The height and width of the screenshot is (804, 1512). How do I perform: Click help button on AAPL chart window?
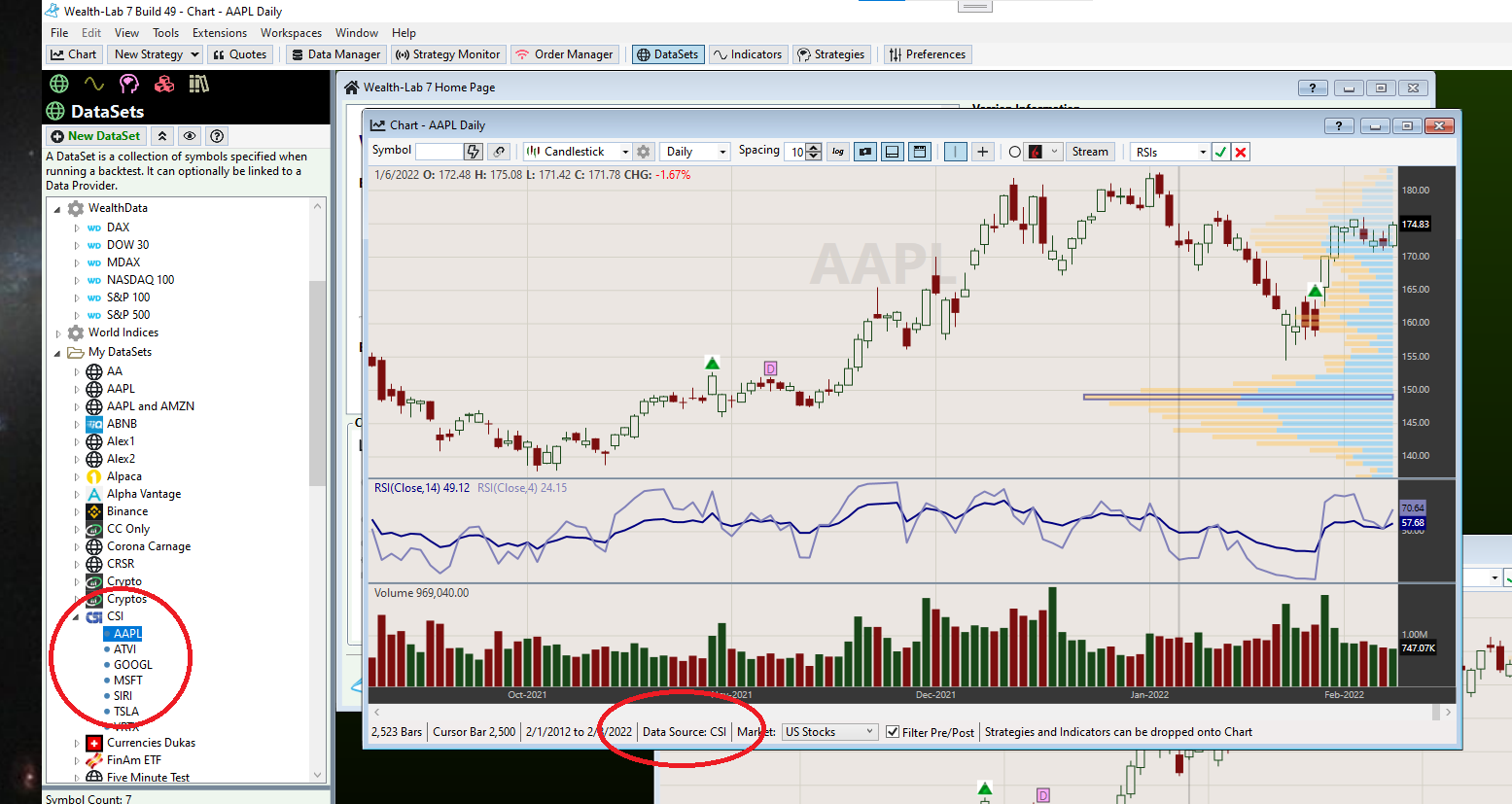[x=1339, y=125]
